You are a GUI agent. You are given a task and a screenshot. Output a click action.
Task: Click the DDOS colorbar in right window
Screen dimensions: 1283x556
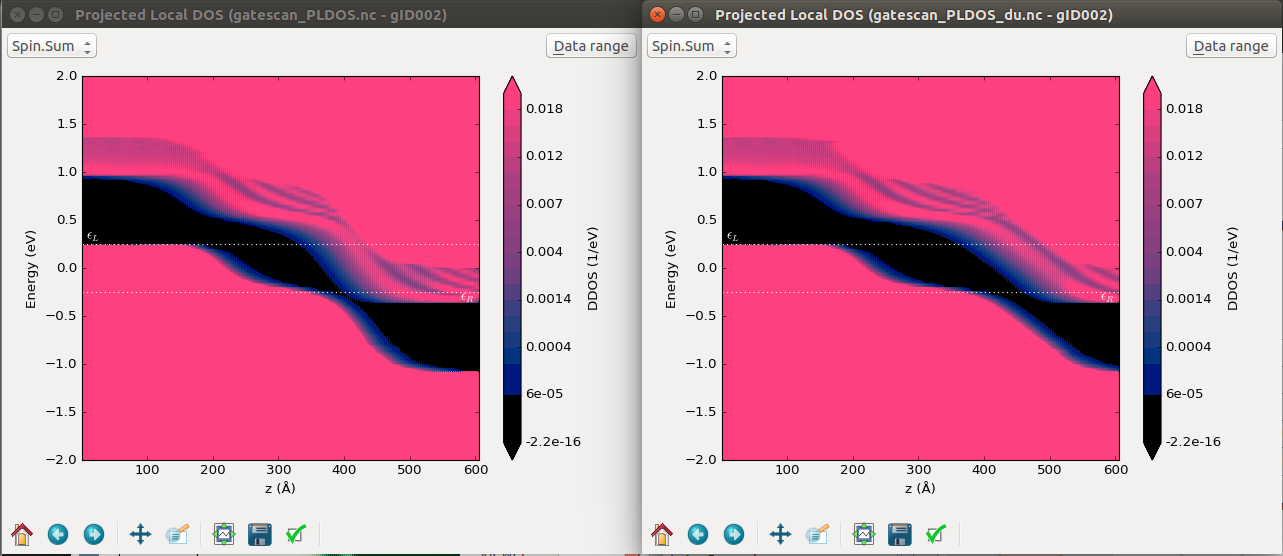point(1151,268)
